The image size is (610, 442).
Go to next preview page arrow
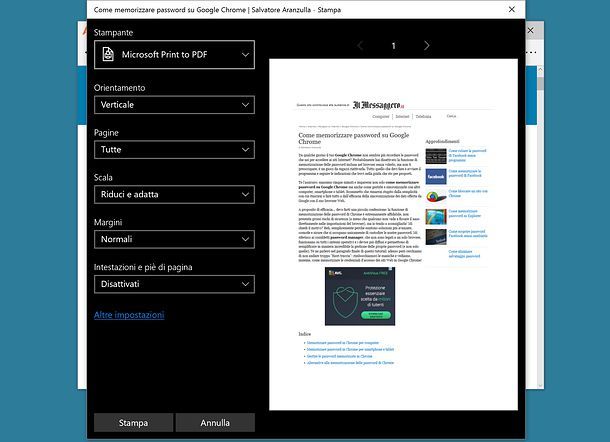pyautogui.click(x=427, y=46)
